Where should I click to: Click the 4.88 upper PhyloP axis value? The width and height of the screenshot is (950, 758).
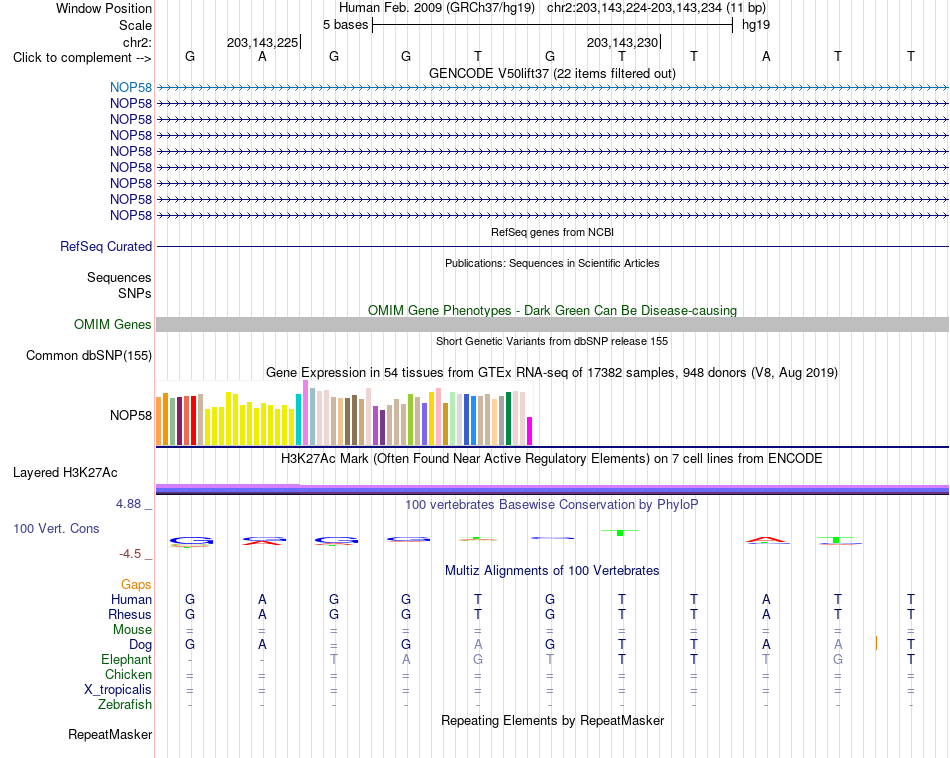point(128,504)
